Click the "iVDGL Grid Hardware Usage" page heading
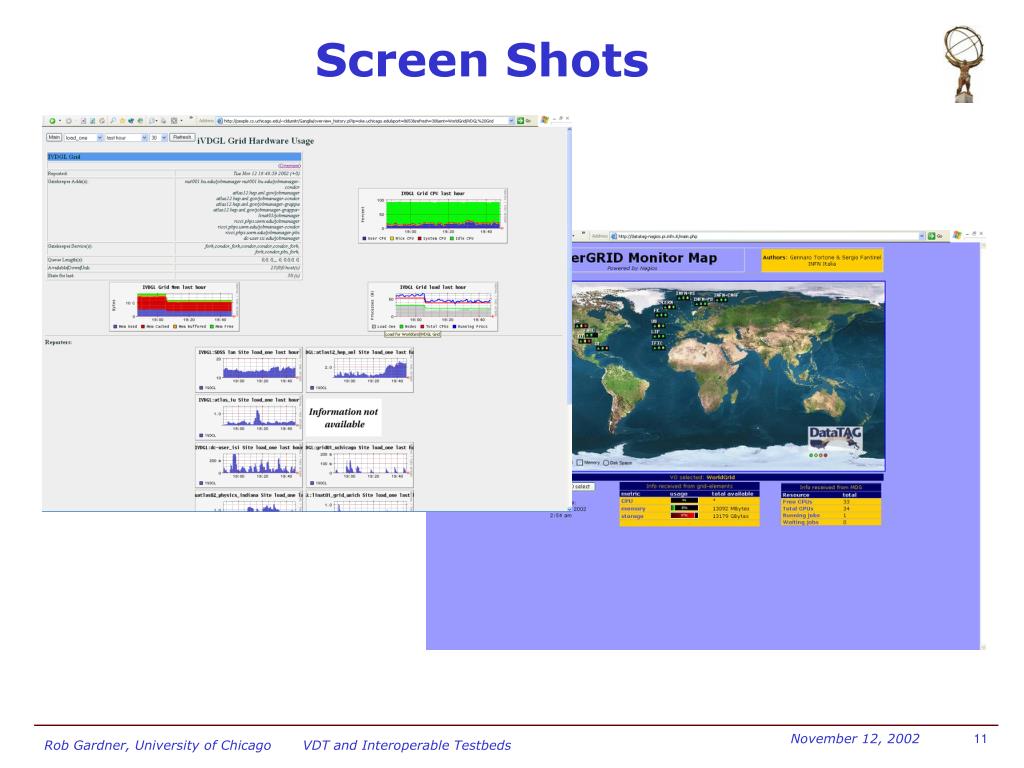The image size is (1024, 768). click(x=255, y=140)
